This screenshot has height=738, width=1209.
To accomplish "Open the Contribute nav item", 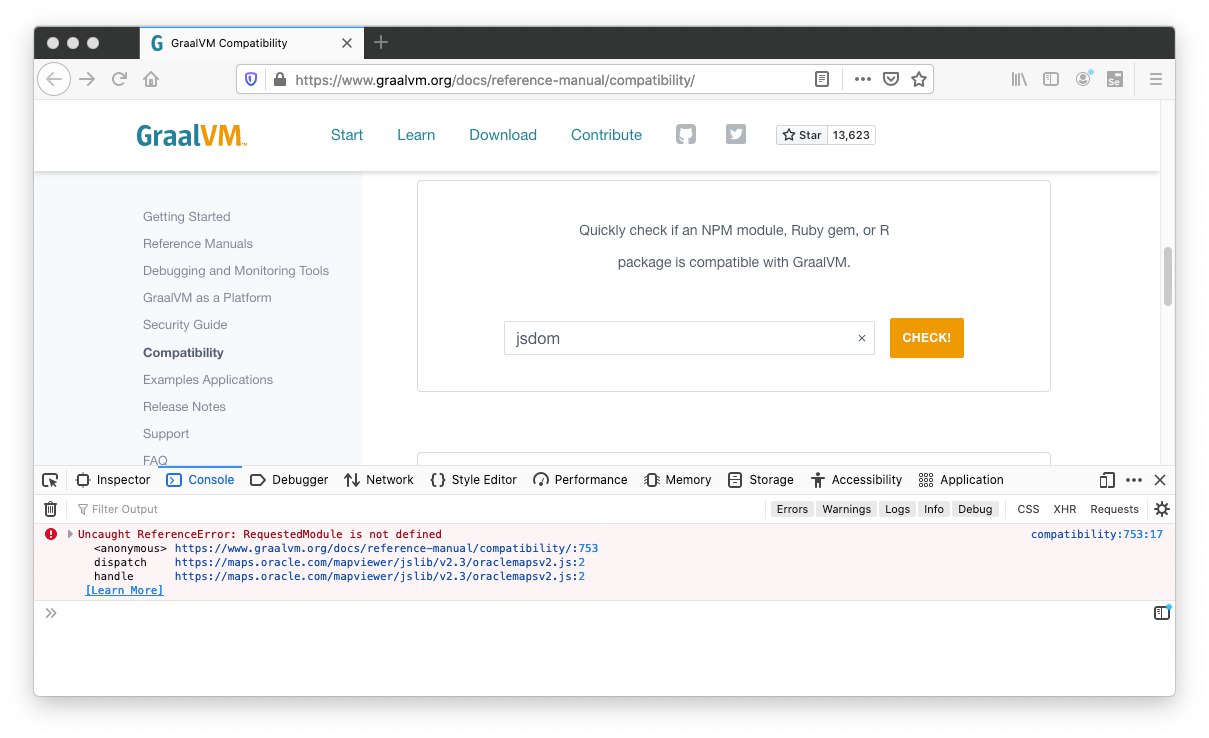I will pyautogui.click(x=606, y=135).
